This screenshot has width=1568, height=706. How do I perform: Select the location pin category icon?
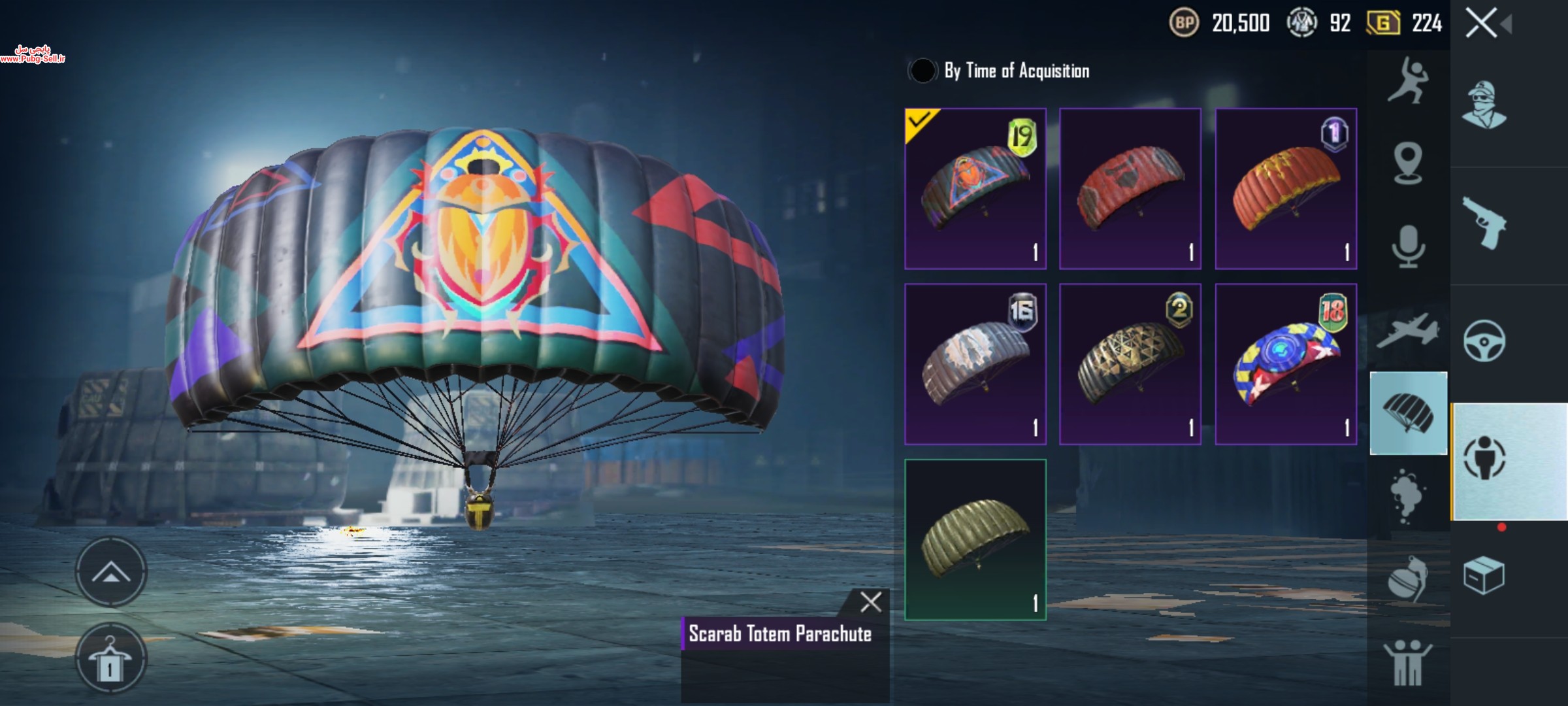point(1408,163)
